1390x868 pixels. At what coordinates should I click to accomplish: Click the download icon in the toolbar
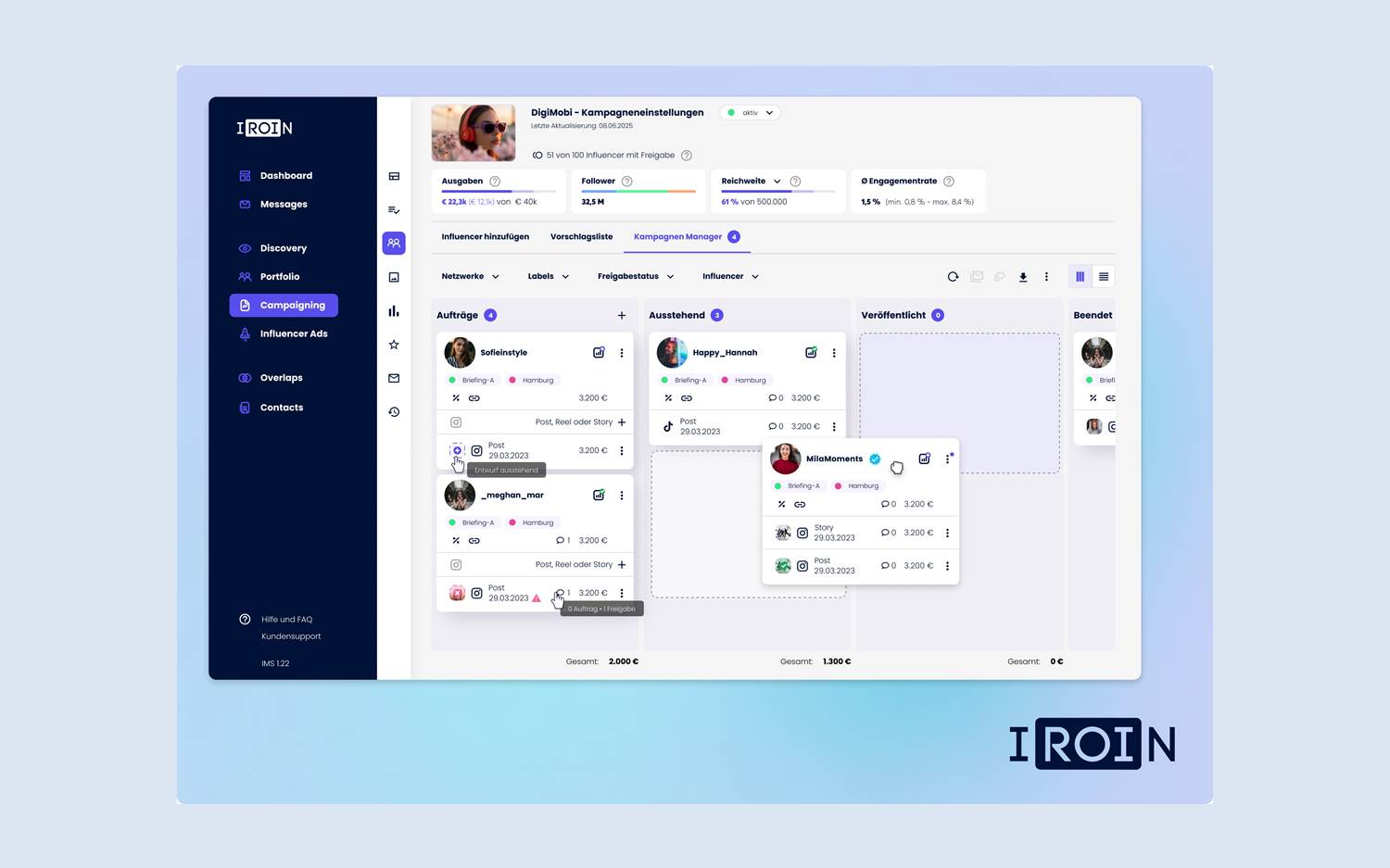point(1023,277)
